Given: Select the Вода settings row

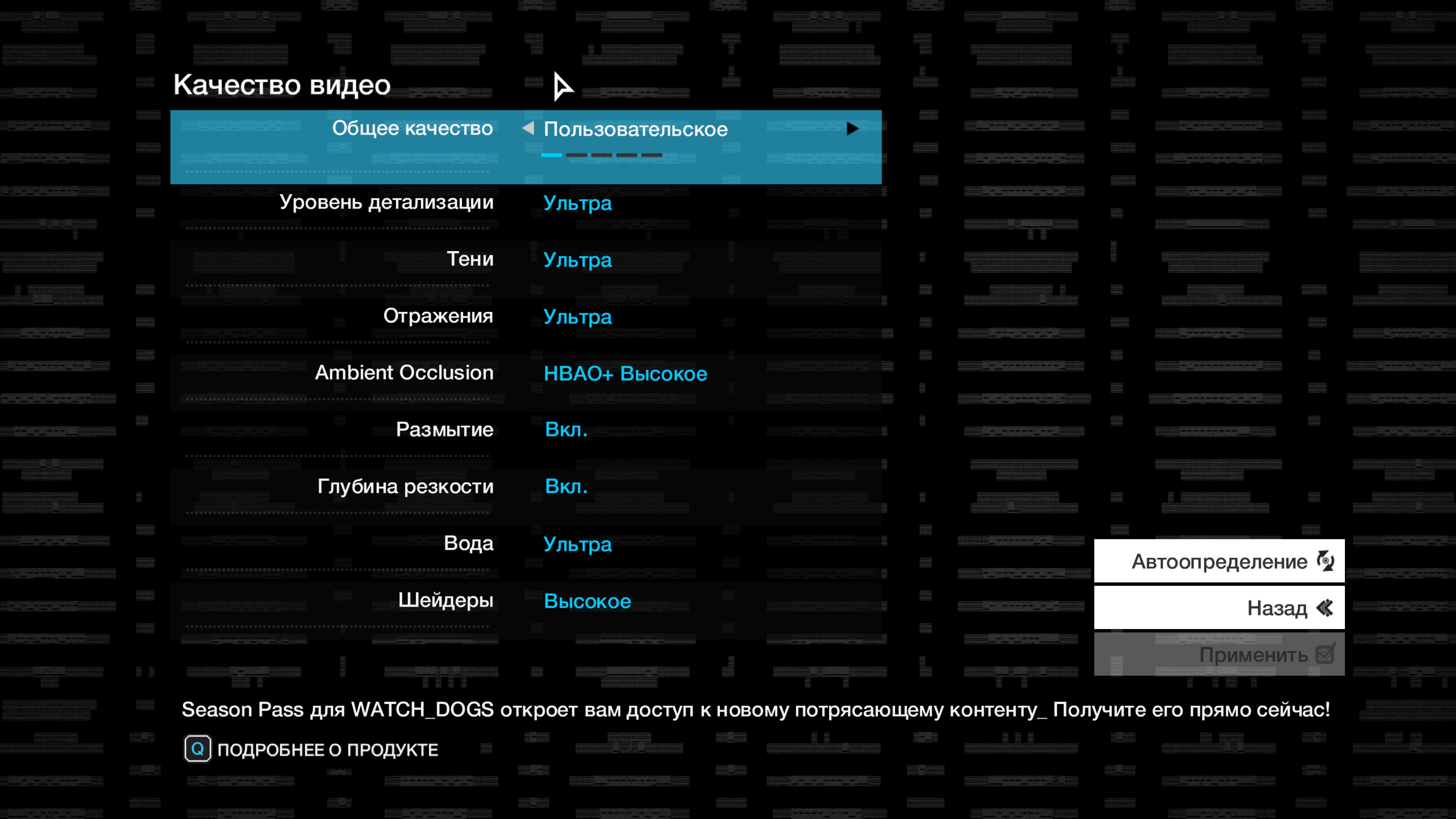Looking at the screenshot, I should pos(469,543).
